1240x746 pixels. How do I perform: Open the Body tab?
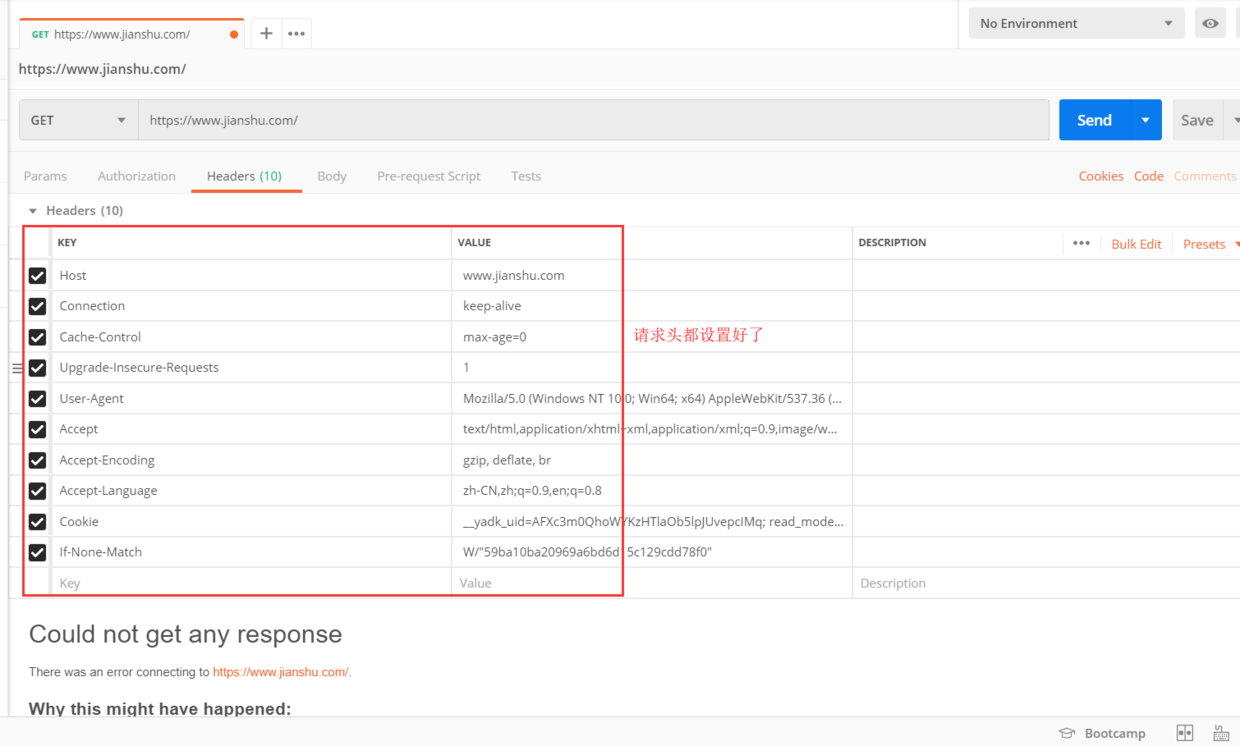coord(332,176)
